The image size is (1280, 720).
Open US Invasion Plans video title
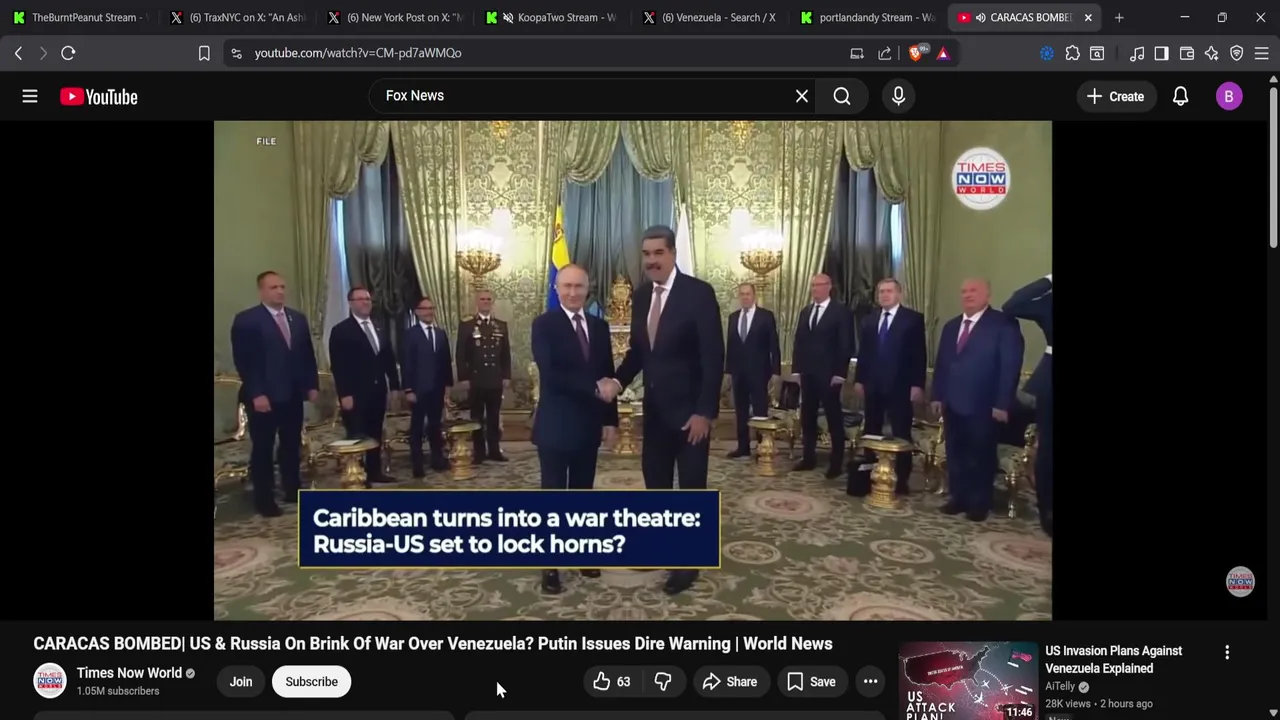coord(1113,659)
